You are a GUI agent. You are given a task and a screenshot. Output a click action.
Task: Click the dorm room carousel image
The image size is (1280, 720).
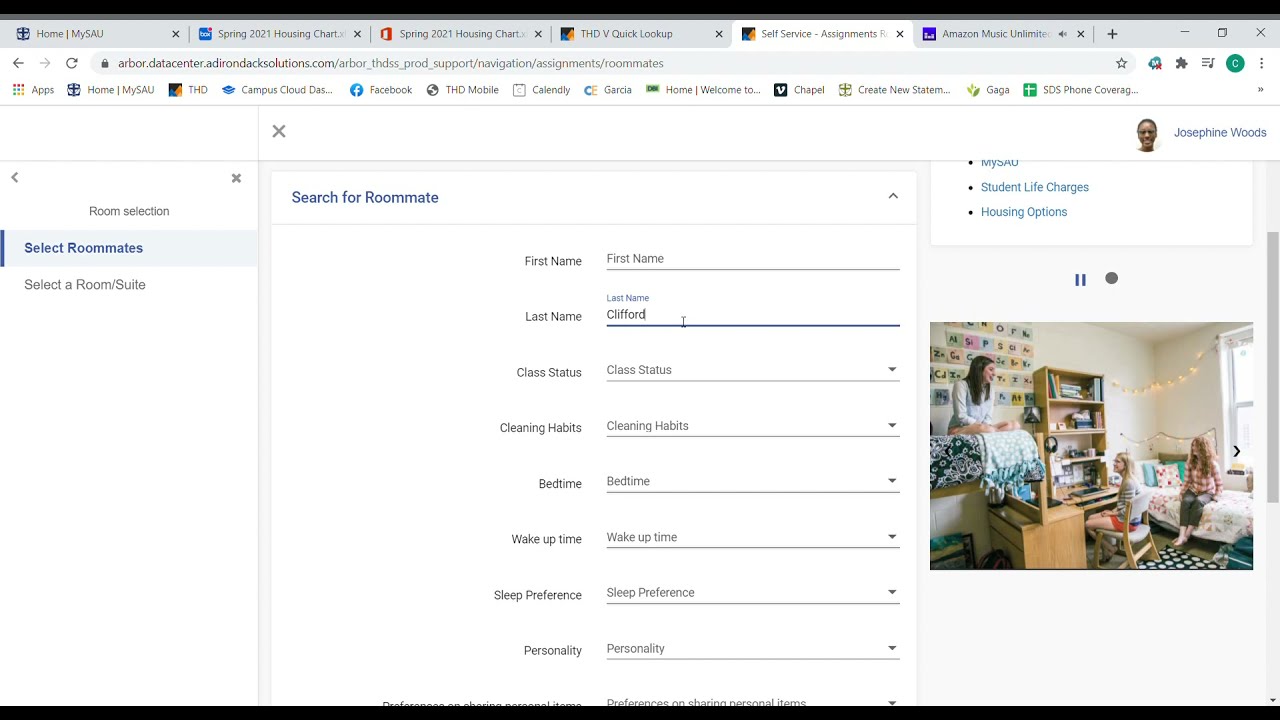pyautogui.click(x=1091, y=446)
